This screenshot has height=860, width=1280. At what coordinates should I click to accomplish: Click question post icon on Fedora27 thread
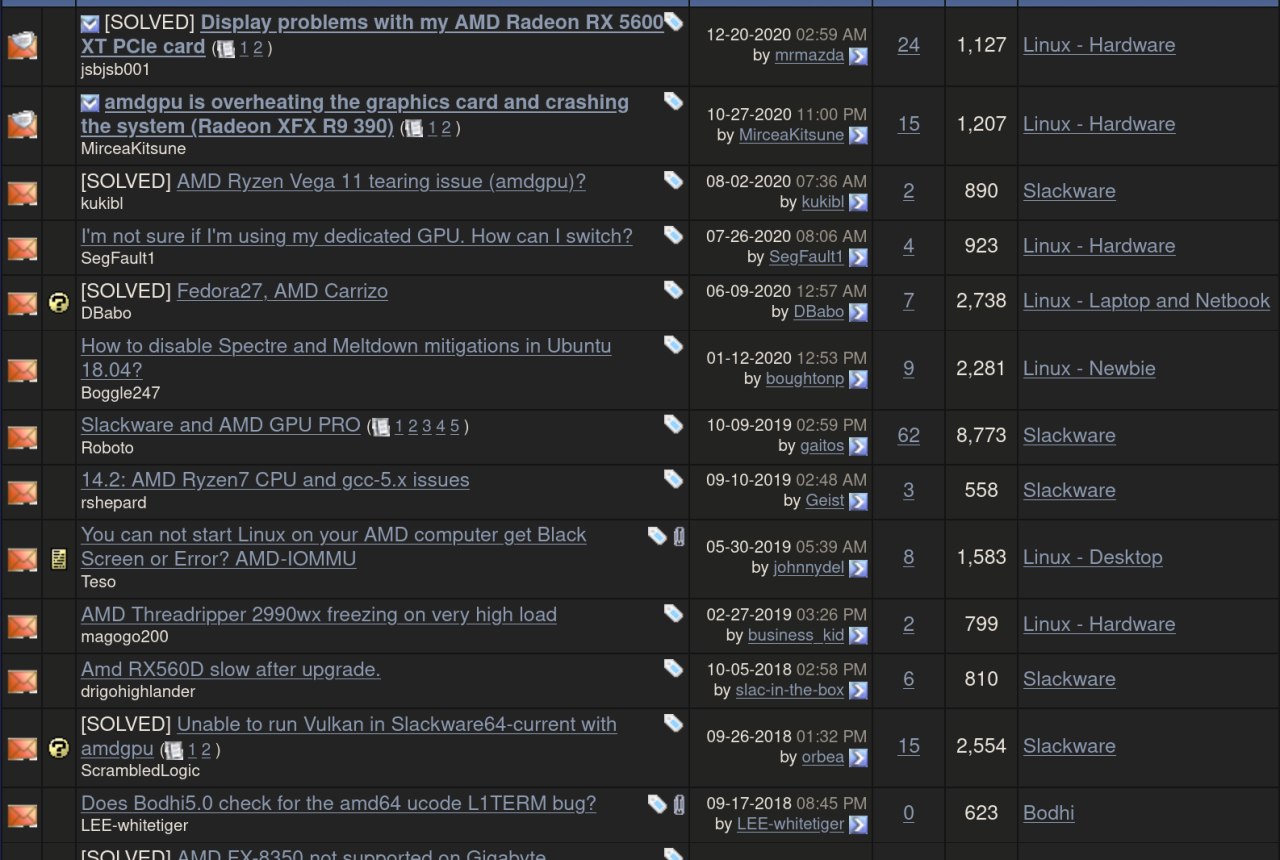(x=59, y=302)
